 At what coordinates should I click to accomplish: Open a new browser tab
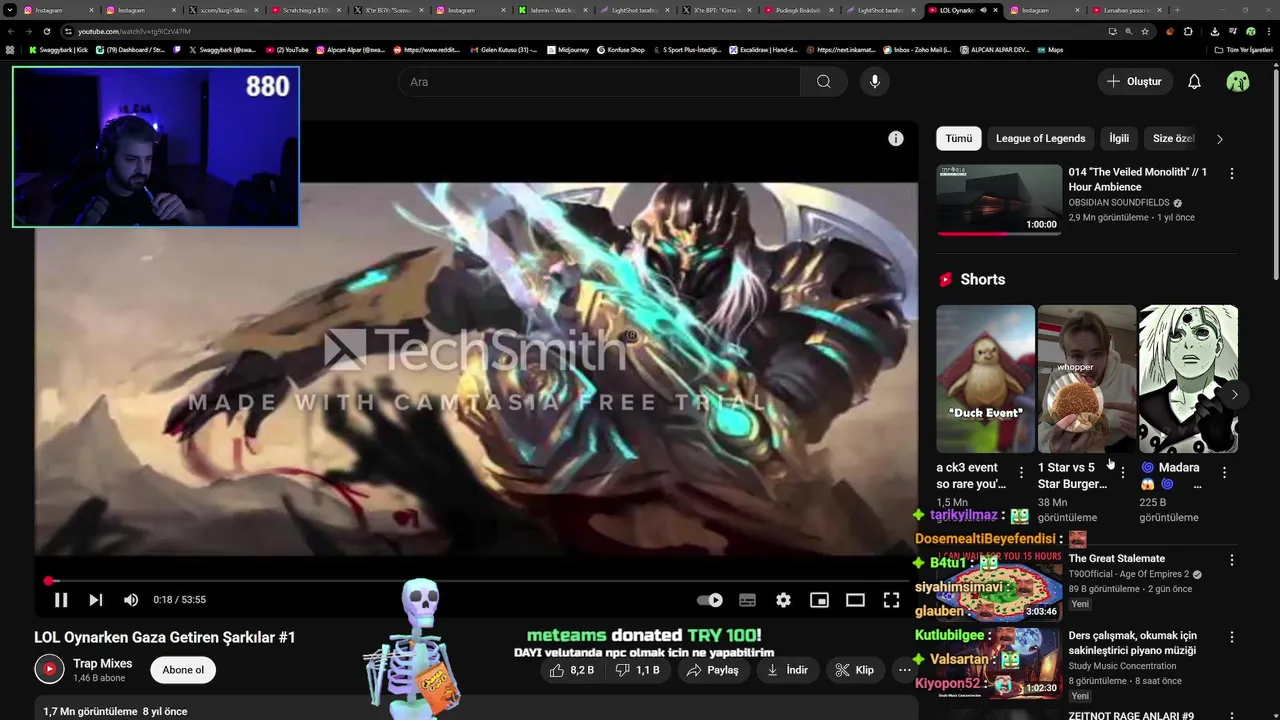pyautogui.click(x=1177, y=10)
